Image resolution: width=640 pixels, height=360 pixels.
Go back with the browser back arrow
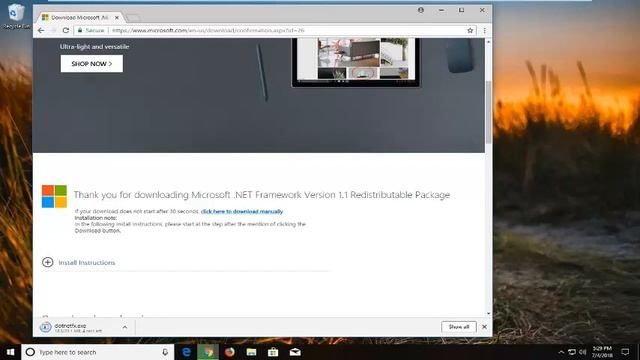(41, 30)
